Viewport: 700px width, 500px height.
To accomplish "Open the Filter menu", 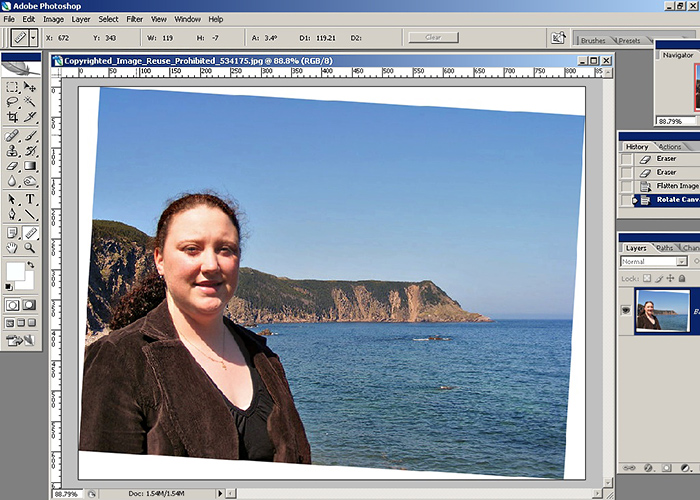I will 134,19.
